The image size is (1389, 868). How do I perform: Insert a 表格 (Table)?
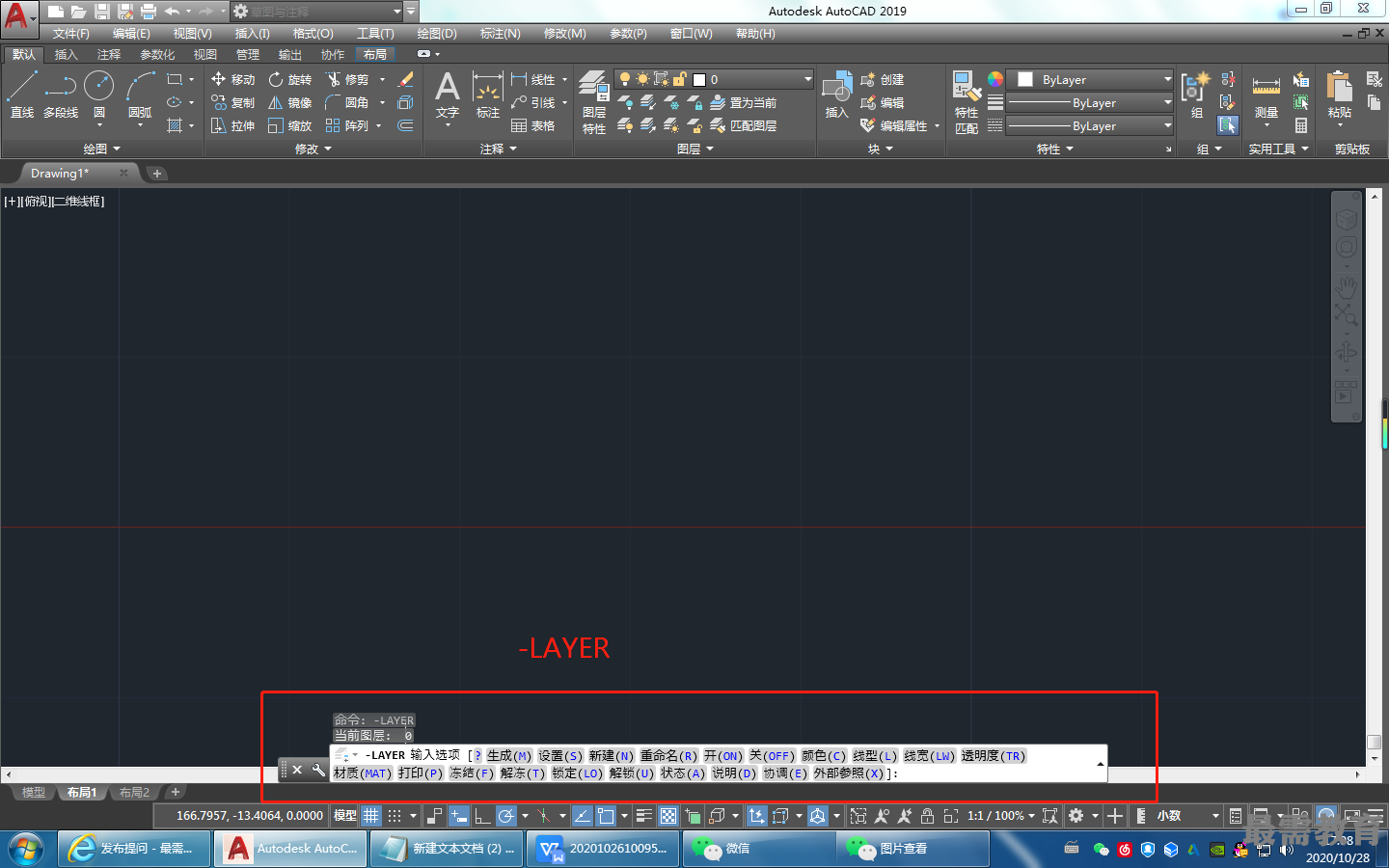coord(533,125)
